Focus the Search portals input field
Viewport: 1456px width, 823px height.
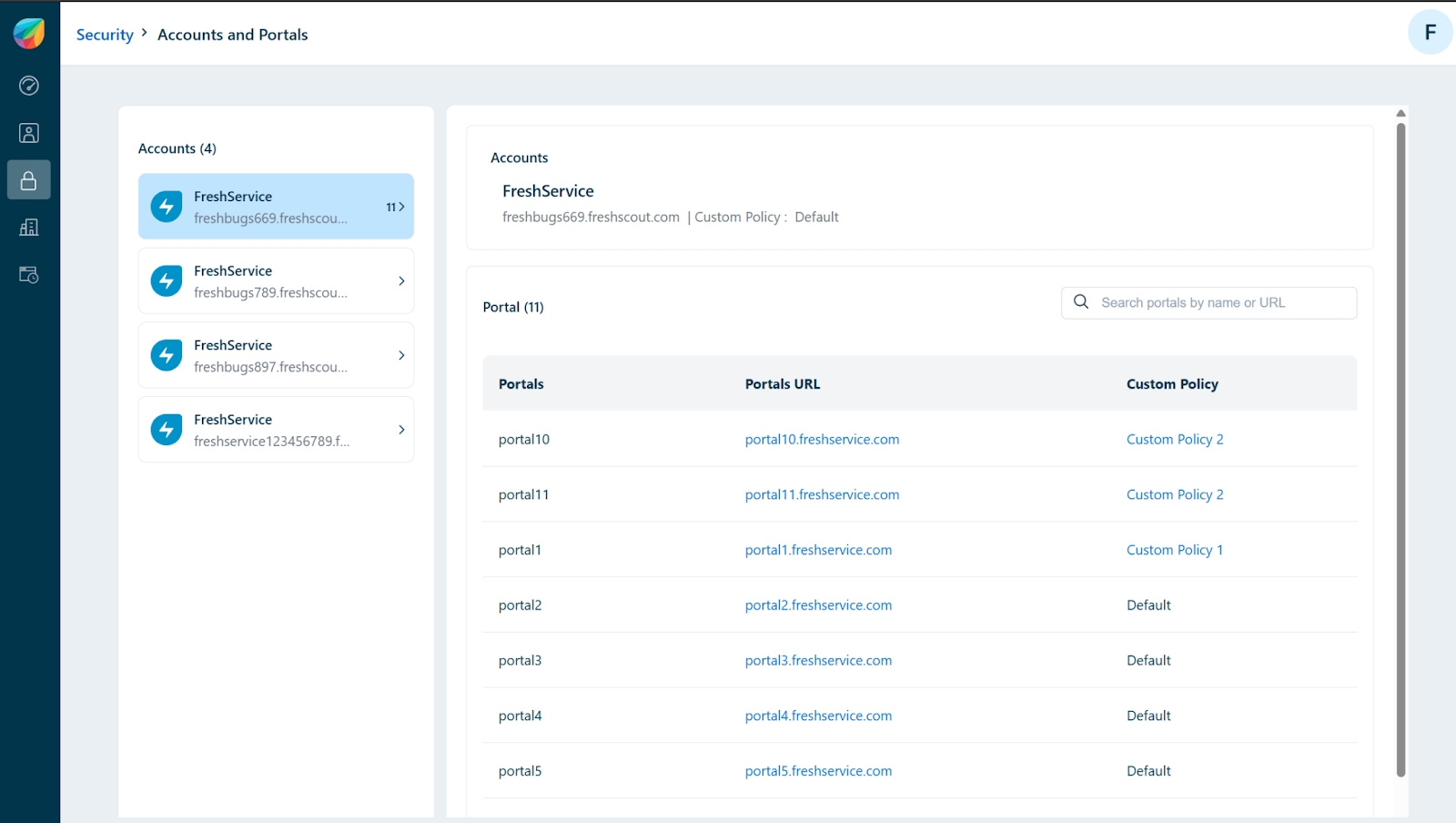[x=1208, y=303]
